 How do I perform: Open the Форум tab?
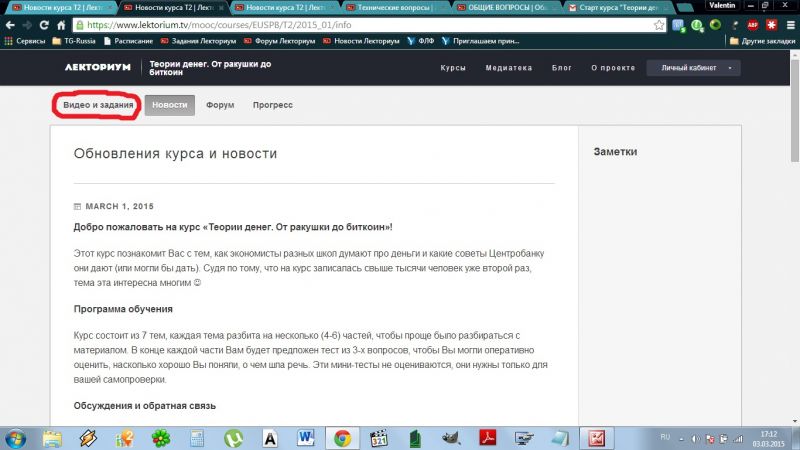pos(220,104)
